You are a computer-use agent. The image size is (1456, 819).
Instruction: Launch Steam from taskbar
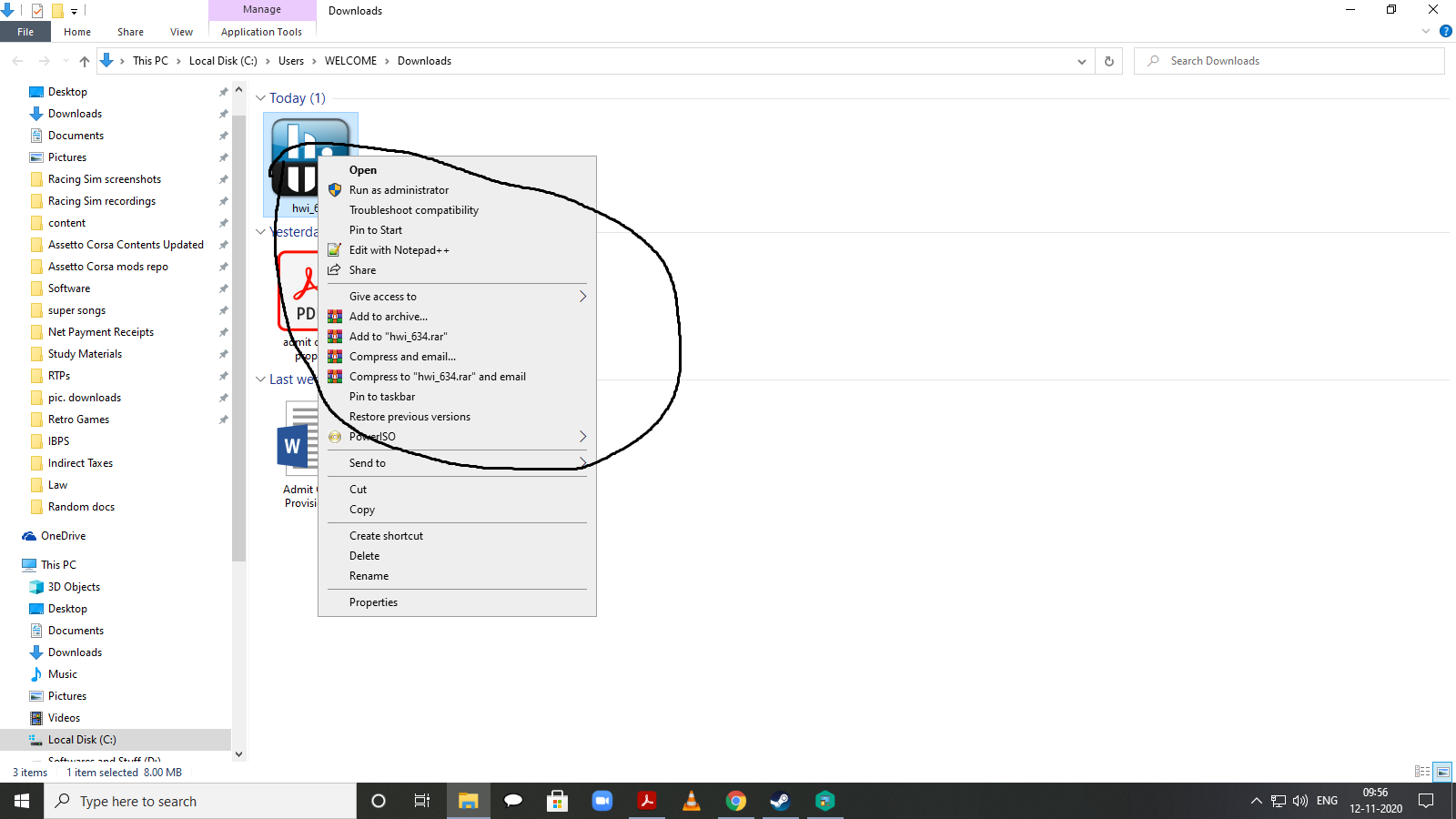pyautogui.click(x=780, y=801)
